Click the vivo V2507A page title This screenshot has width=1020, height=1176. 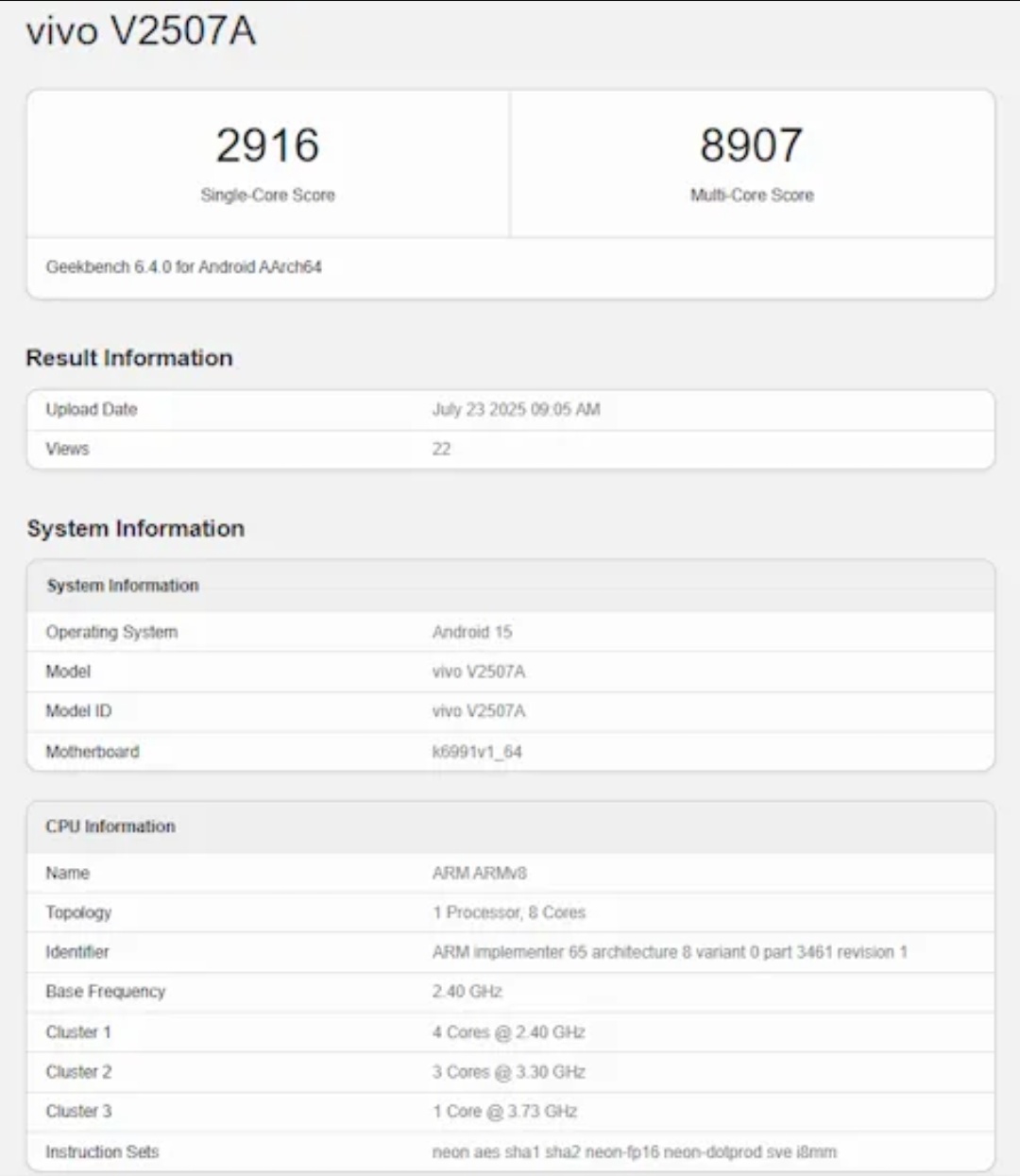(141, 31)
